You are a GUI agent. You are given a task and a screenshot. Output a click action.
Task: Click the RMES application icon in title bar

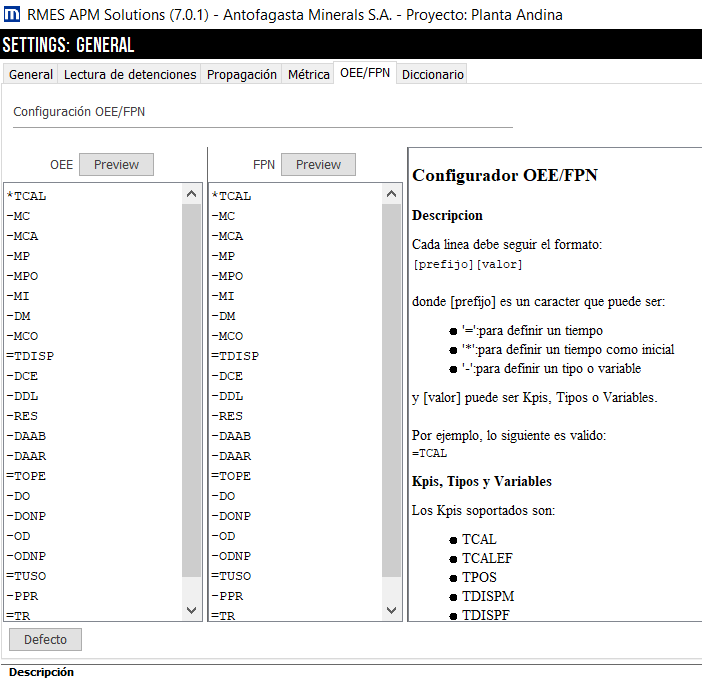pyautogui.click(x=12, y=14)
